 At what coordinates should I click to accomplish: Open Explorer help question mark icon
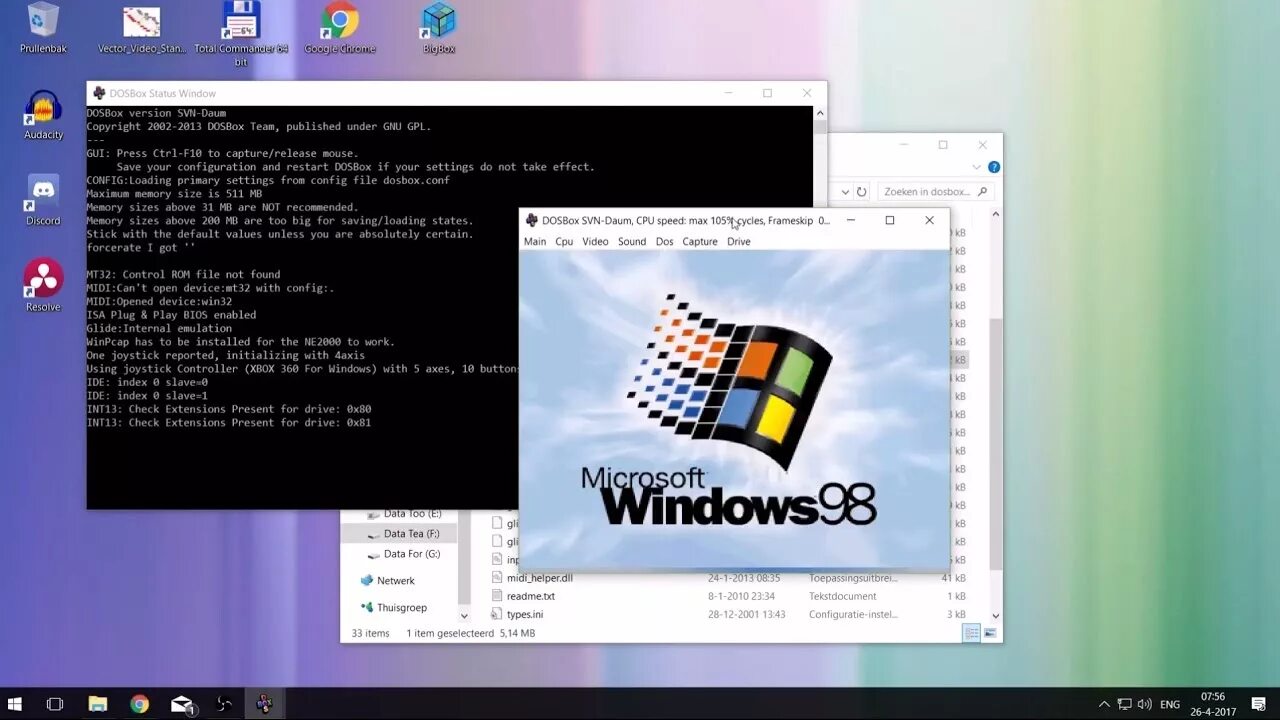pyautogui.click(x=993, y=167)
